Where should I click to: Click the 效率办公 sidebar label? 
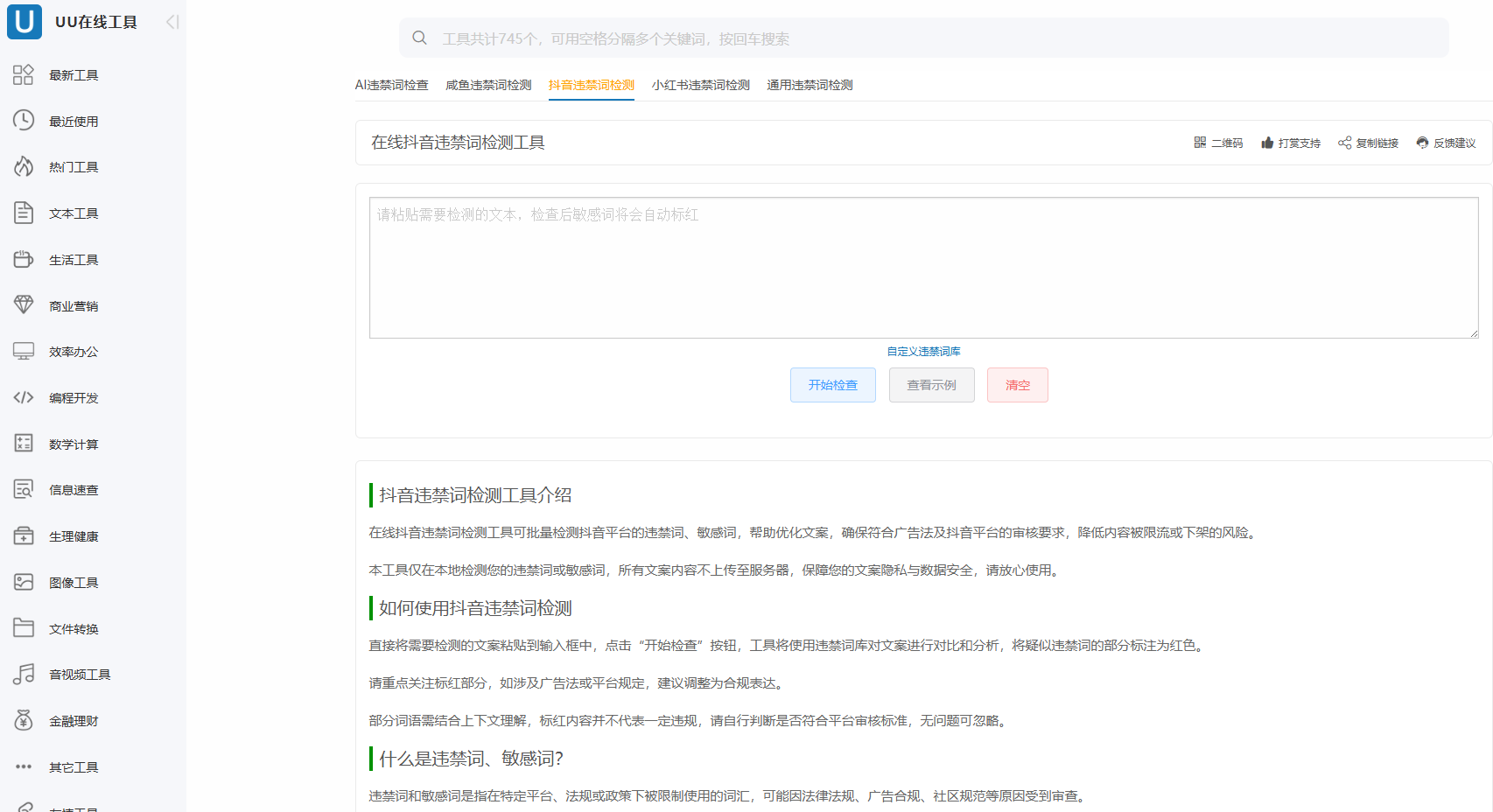pos(74,352)
